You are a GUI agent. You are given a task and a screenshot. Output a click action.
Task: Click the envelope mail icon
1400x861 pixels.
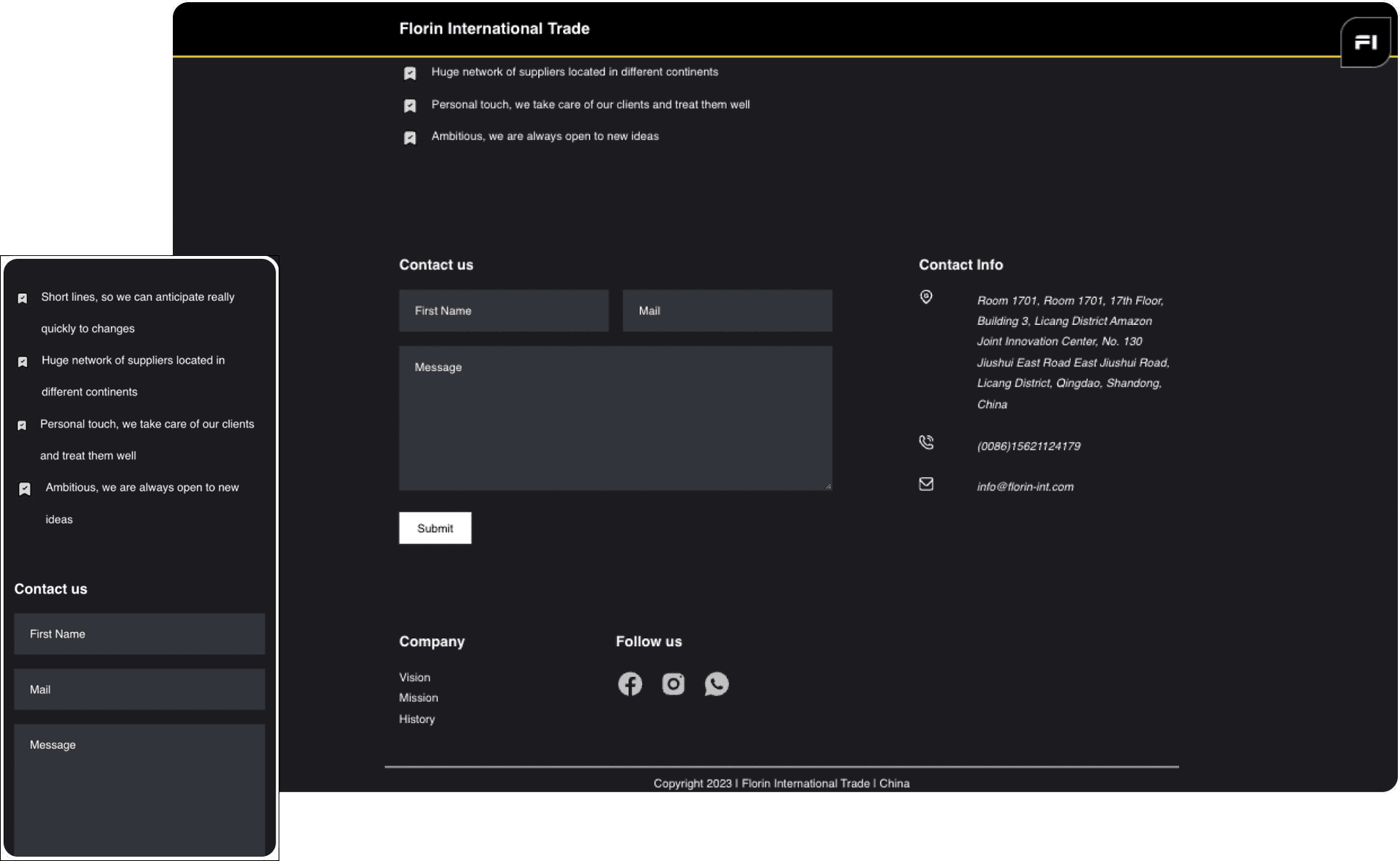coord(926,484)
